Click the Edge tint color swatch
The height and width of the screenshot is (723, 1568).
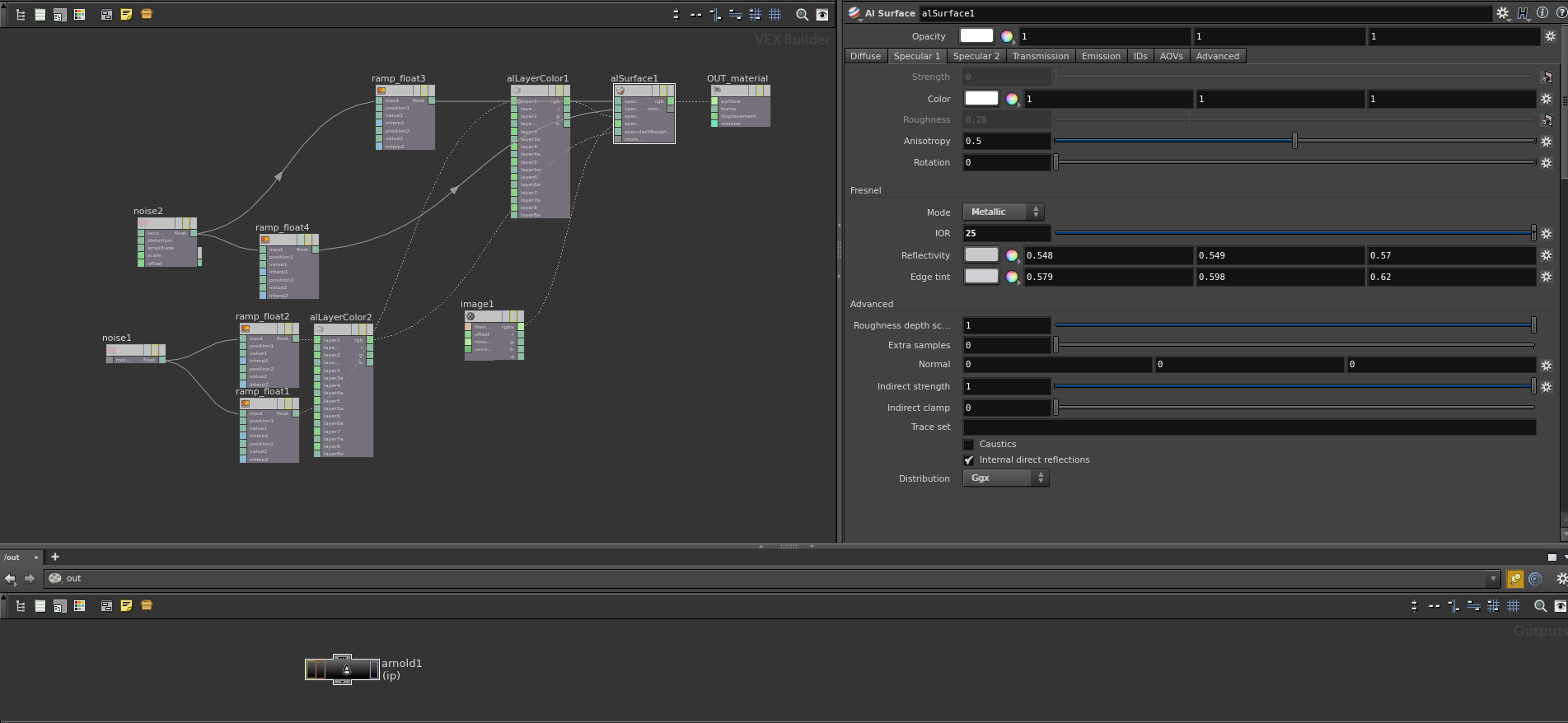981,276
